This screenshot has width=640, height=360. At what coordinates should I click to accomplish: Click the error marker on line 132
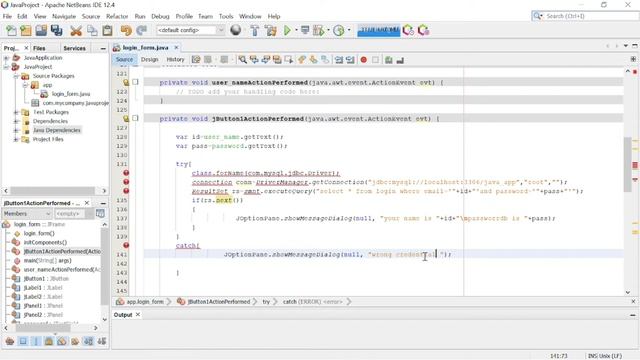126,173
